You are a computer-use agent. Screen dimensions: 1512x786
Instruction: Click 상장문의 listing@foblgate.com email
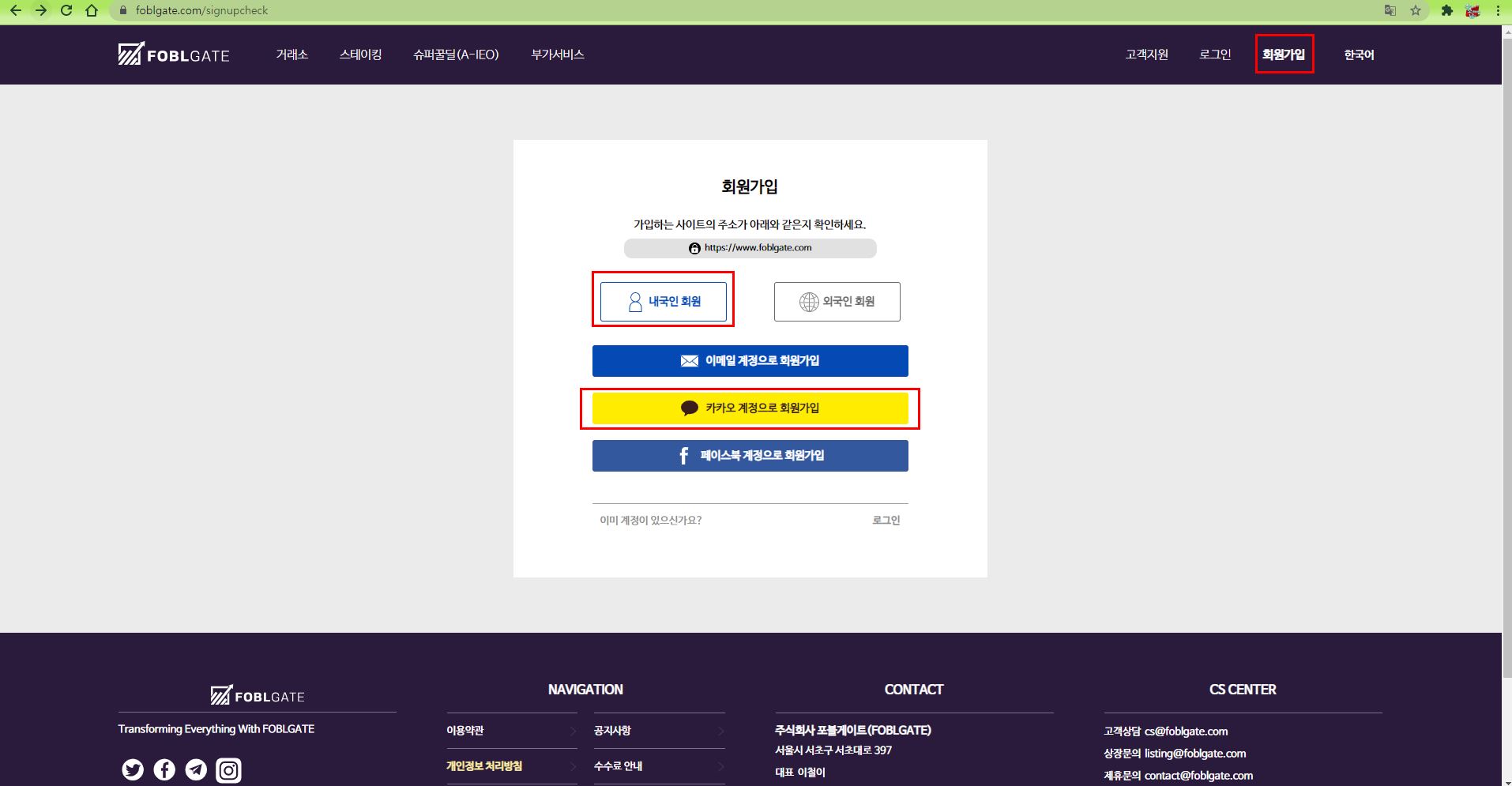point(1175,754)
